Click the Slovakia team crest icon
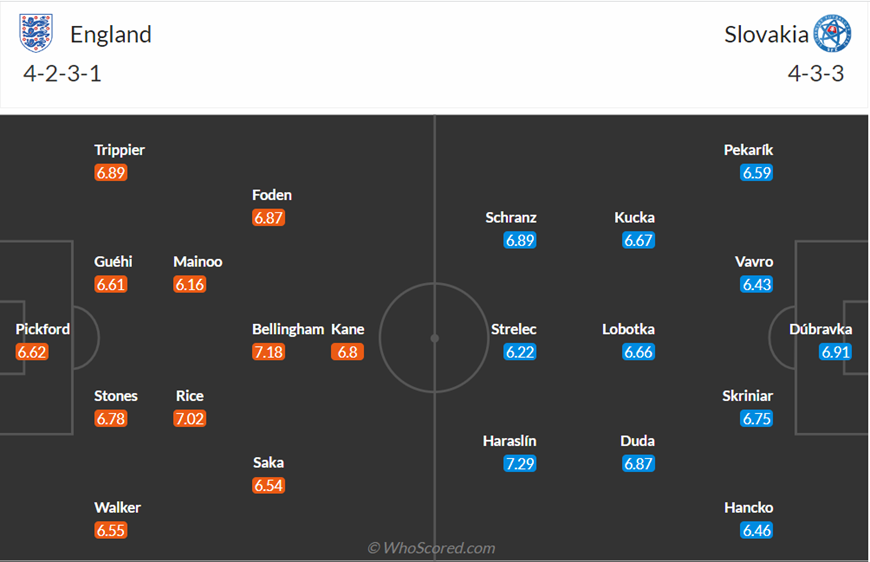Image resolution: width=870 pixels, height=562 pixels. click(832, 34)
